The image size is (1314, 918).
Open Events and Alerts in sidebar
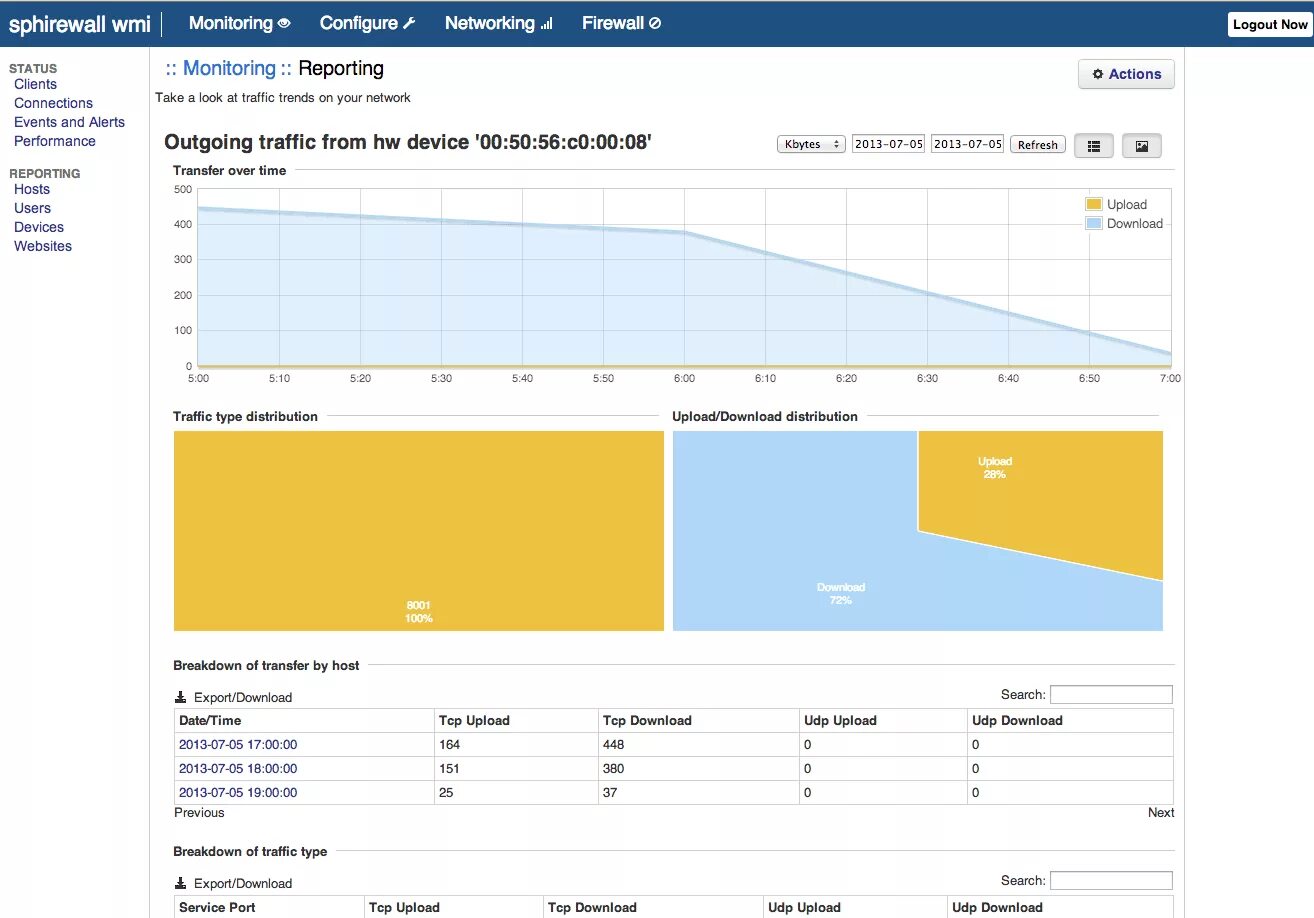point(69,122)
